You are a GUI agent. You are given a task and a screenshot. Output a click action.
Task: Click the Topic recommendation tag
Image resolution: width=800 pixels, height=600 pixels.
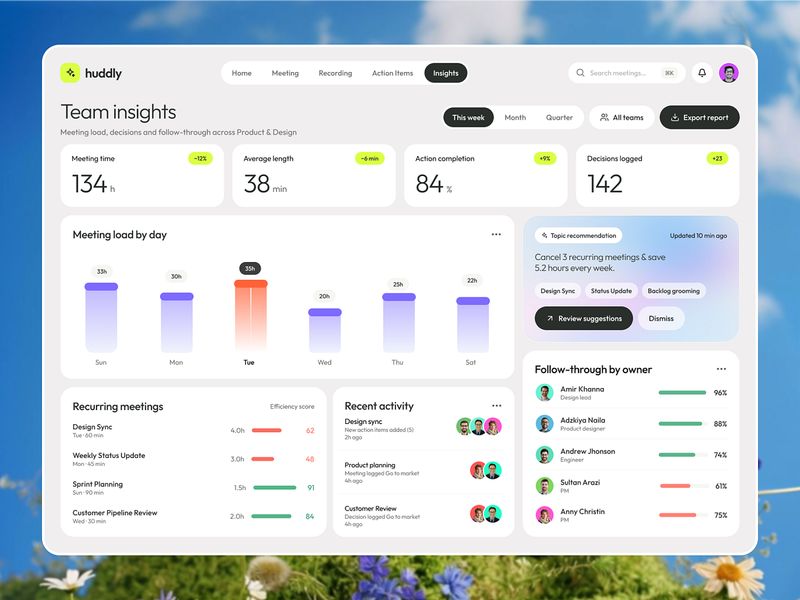pyautogui.click(x=579, y=235)
